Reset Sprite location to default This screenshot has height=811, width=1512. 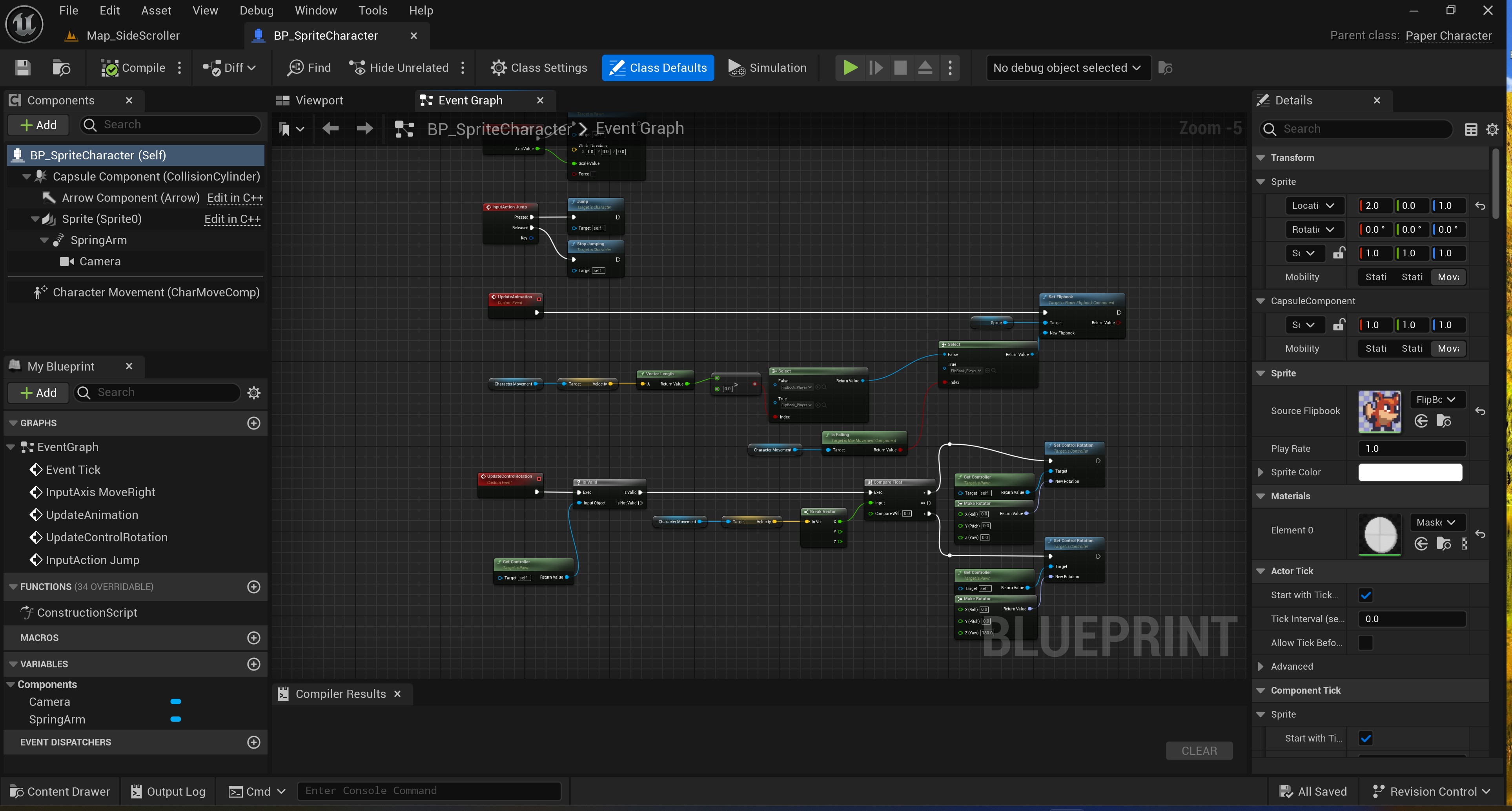pos(1480,206)
